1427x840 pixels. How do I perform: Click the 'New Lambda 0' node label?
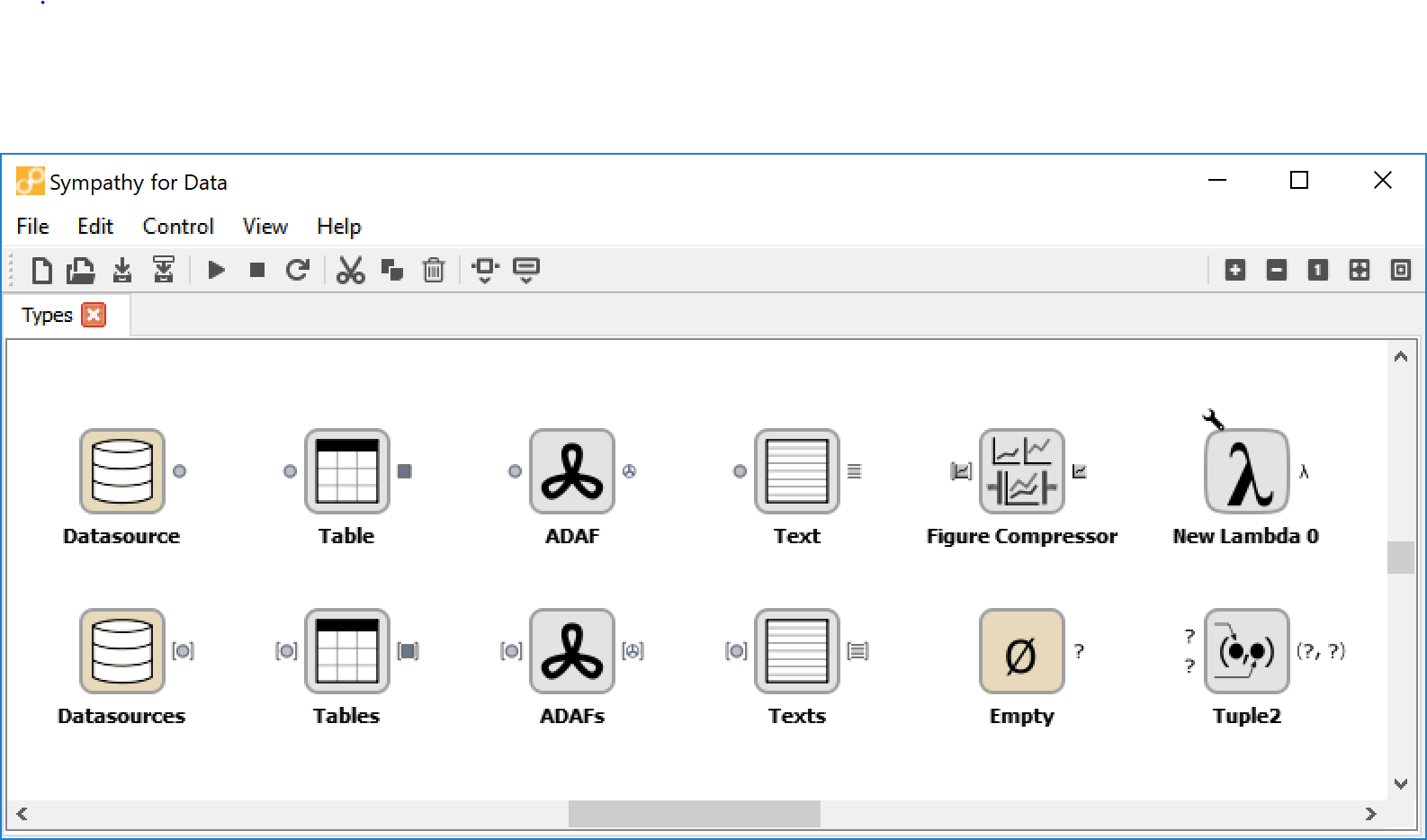pos(1246,536)
